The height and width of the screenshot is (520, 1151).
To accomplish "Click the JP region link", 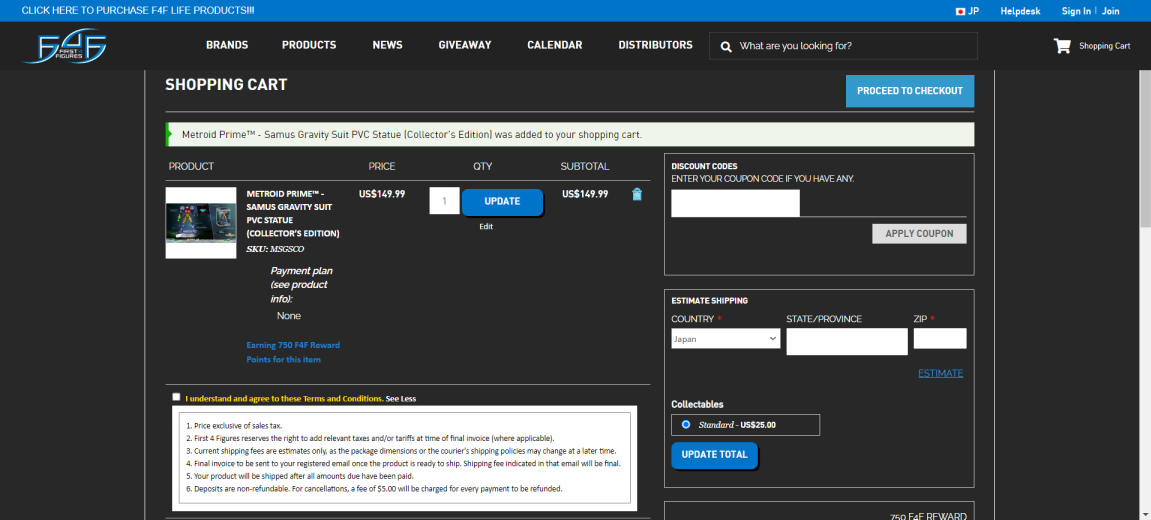I will pos(973,11).
